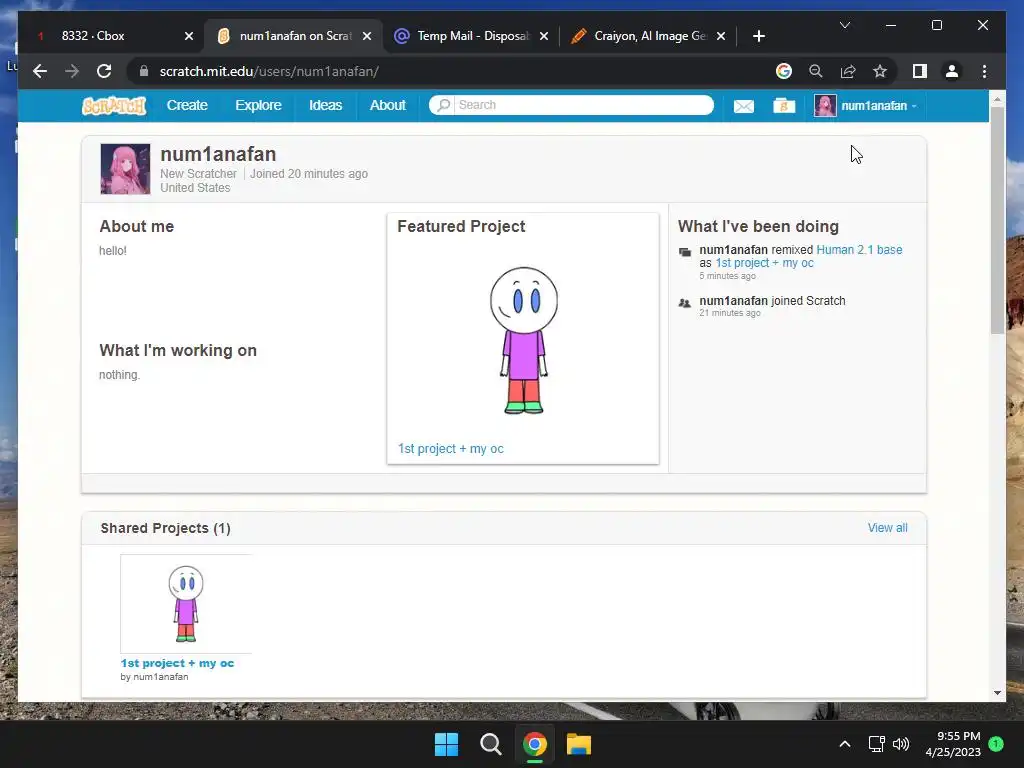
Task: Close the num1anafan on Scratch tab
Action: pos(367,36)
